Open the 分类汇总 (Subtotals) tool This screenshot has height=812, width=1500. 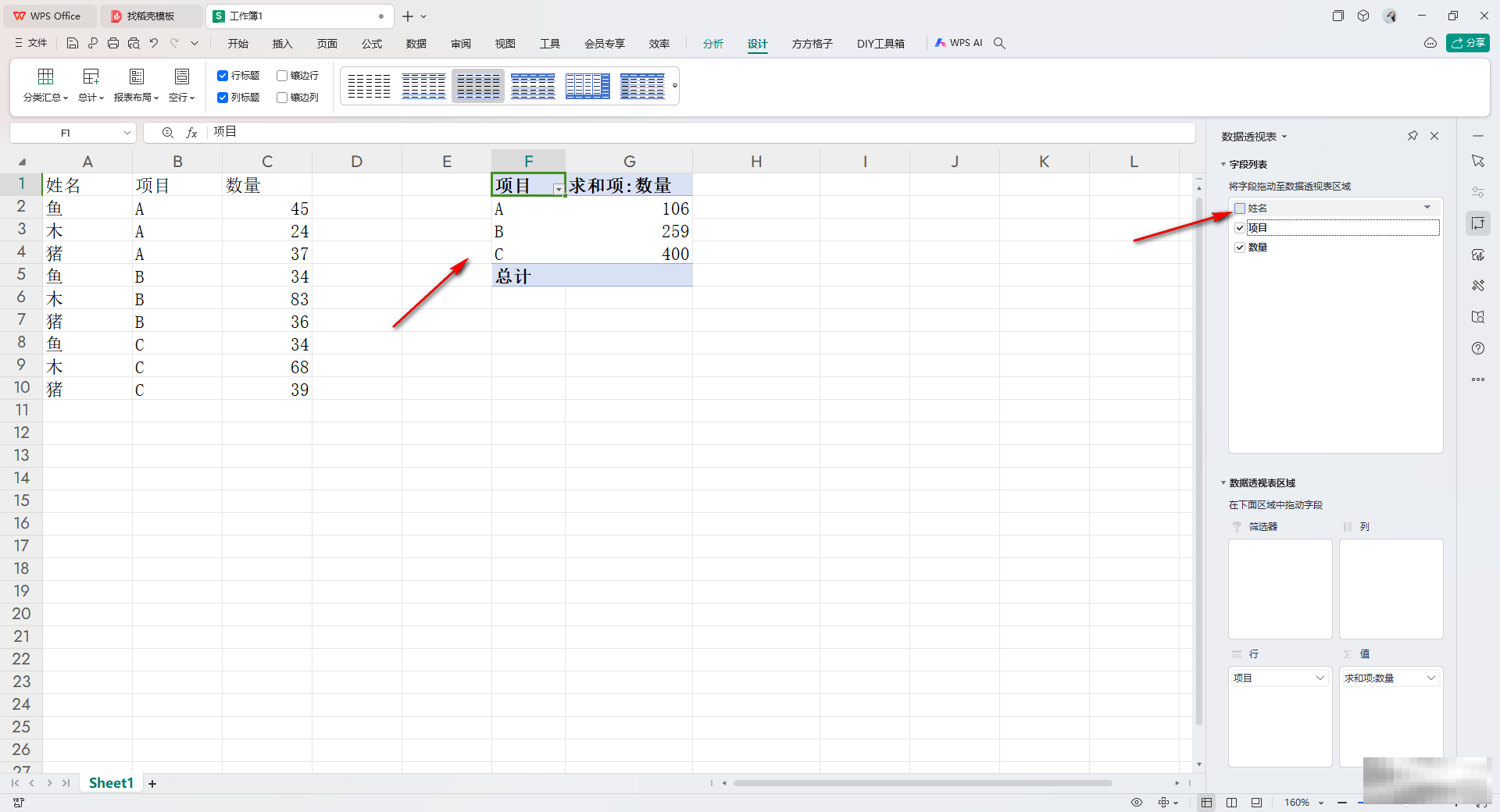click(x=45, y=86)
